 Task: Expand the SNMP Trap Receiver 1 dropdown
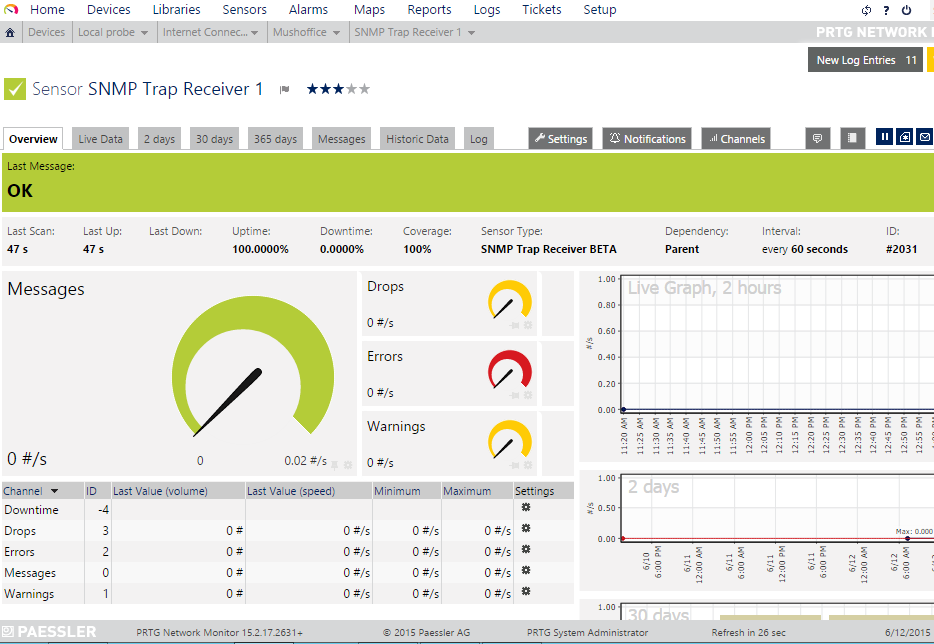tap(471, 33)
